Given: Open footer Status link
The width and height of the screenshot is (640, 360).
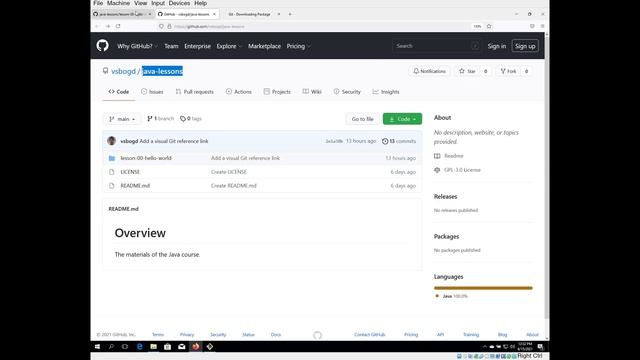Looking at the screenshot, I should 249,335.
